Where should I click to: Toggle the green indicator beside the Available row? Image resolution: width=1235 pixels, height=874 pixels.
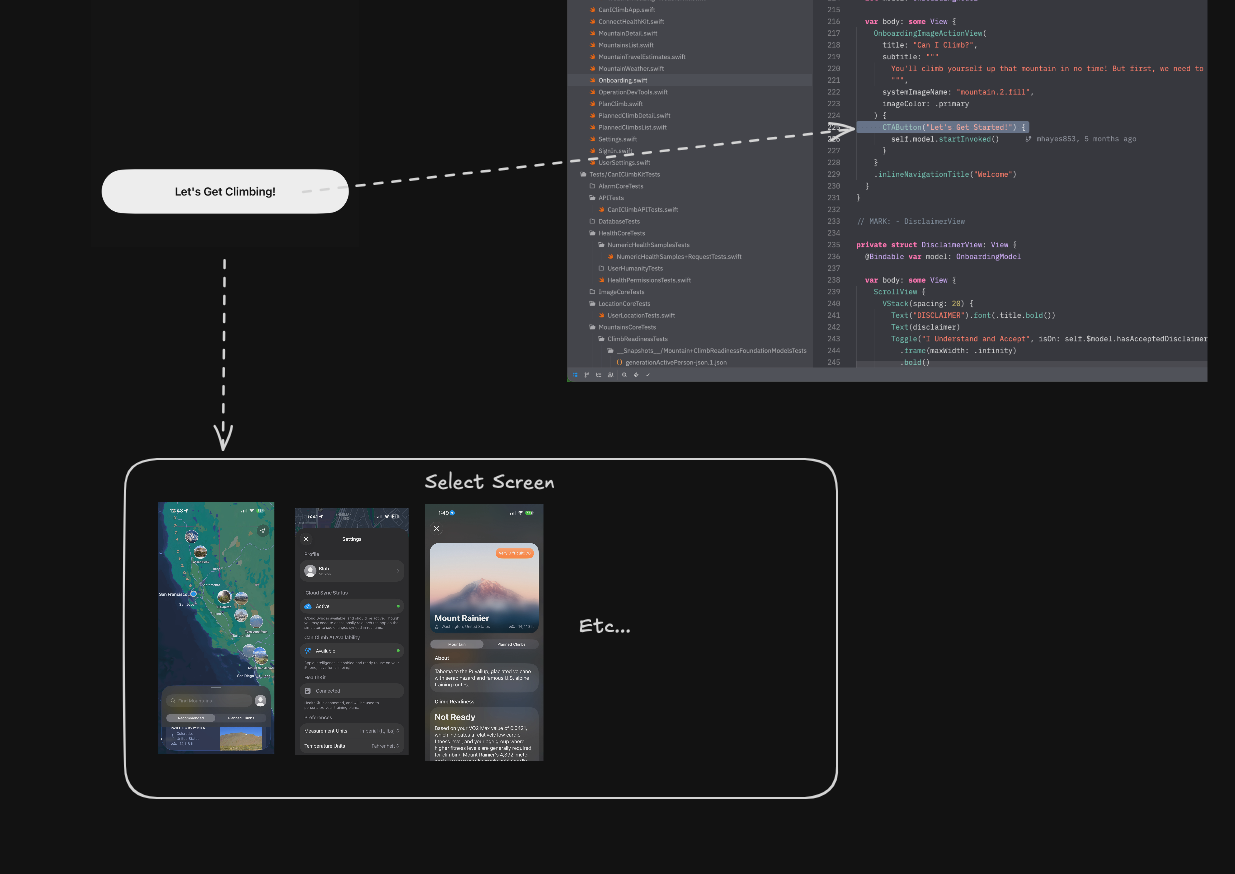(x=399, y=651)
